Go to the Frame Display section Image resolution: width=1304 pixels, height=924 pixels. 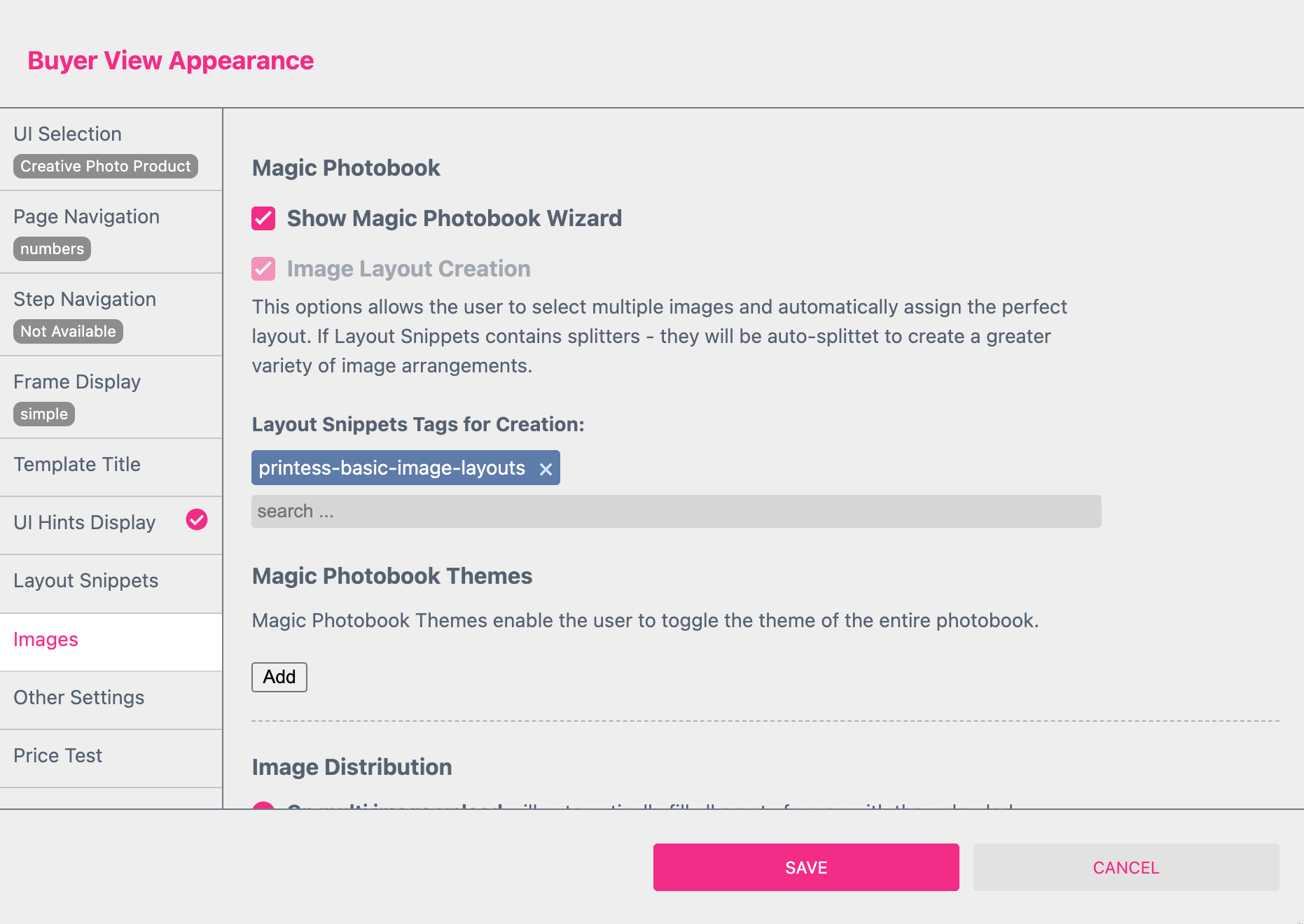[111, 398]
